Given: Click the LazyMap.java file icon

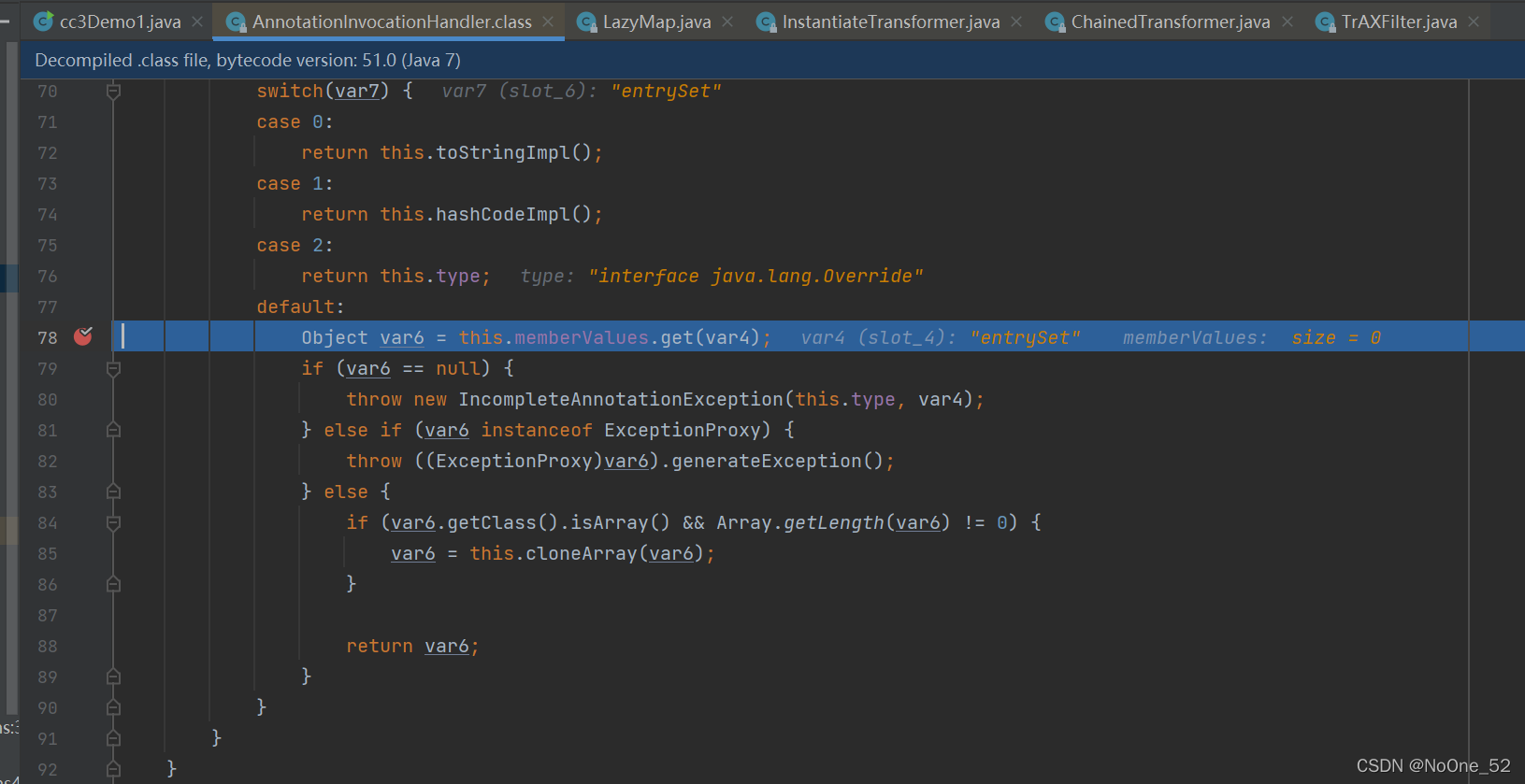Looking at the screenshot, I should 586,21.
